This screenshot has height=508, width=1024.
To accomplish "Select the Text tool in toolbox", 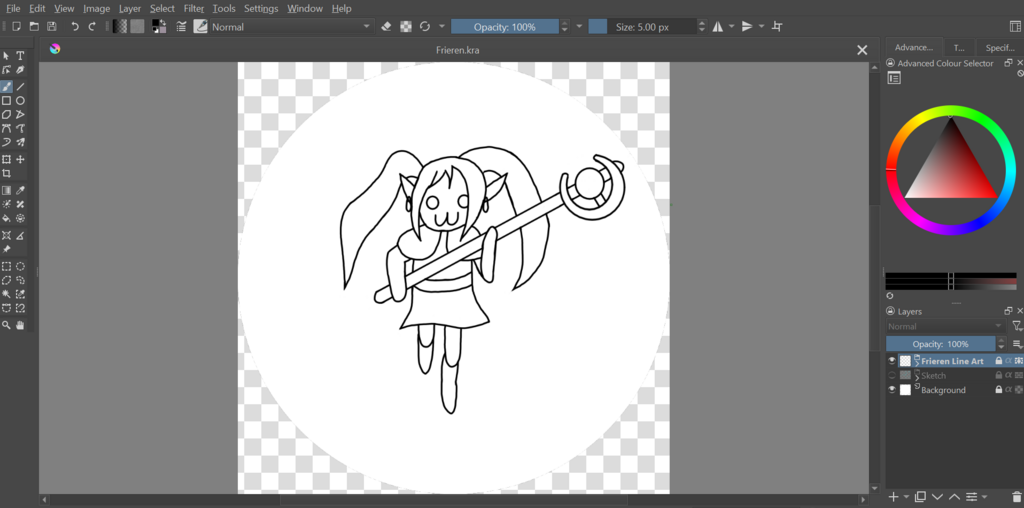I will (20, 56).
